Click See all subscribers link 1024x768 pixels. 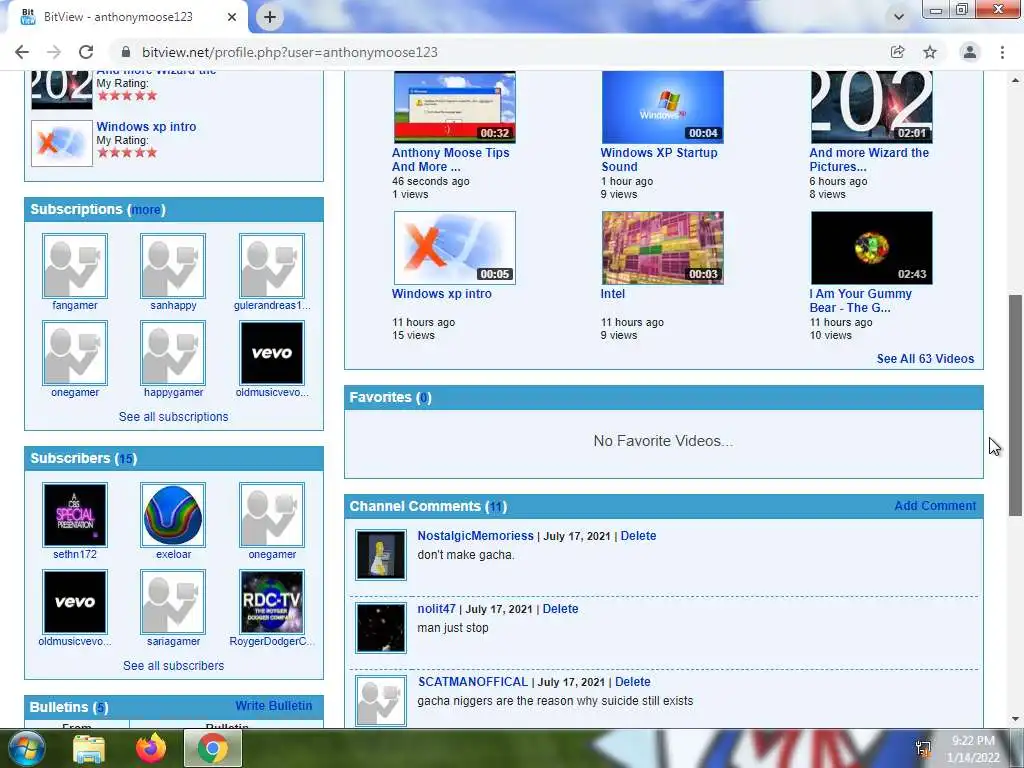click(x=174, y=665)
